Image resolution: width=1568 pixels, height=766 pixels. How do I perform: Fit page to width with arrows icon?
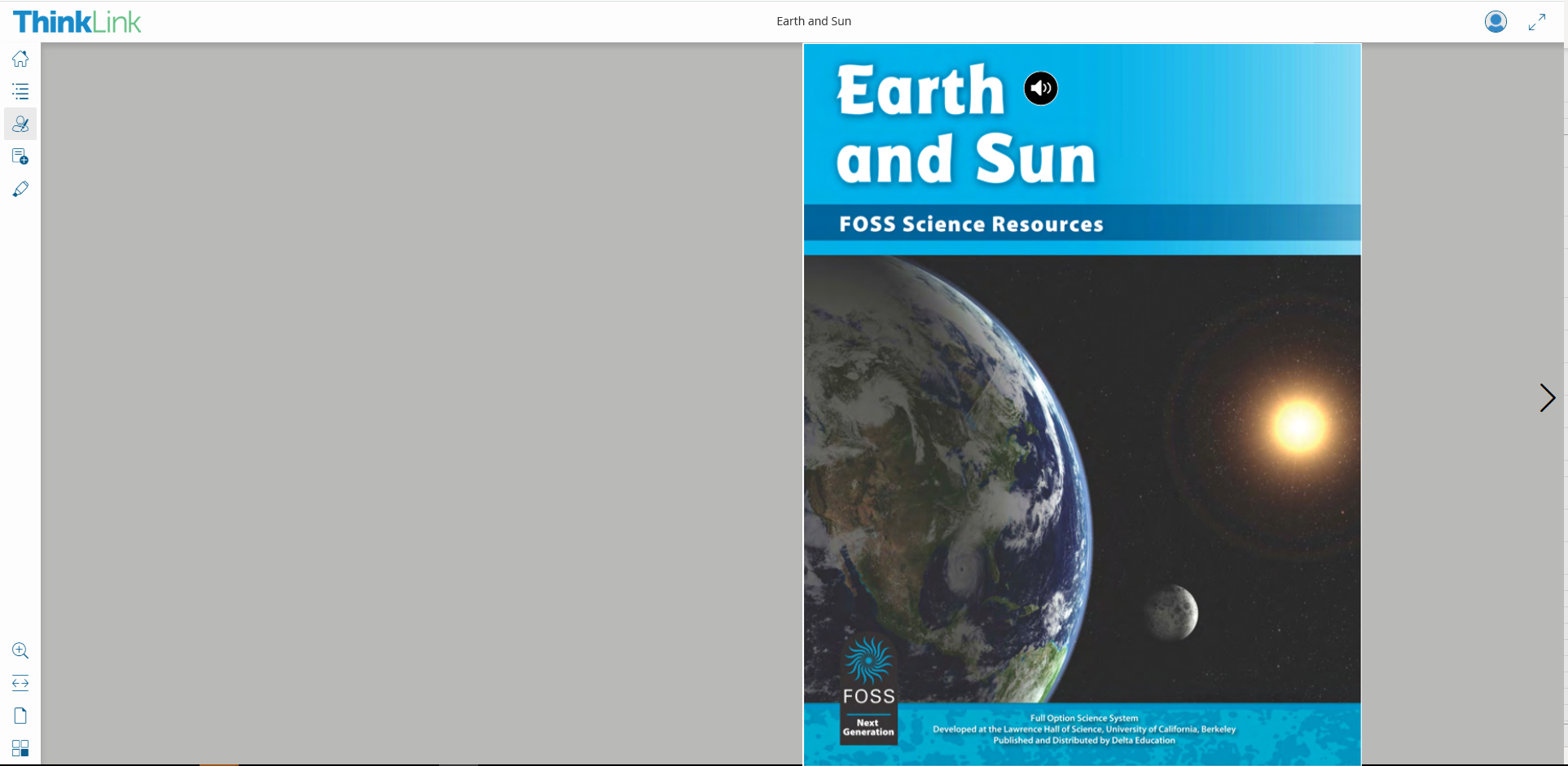pyautogui.click(x=20, y=683)
